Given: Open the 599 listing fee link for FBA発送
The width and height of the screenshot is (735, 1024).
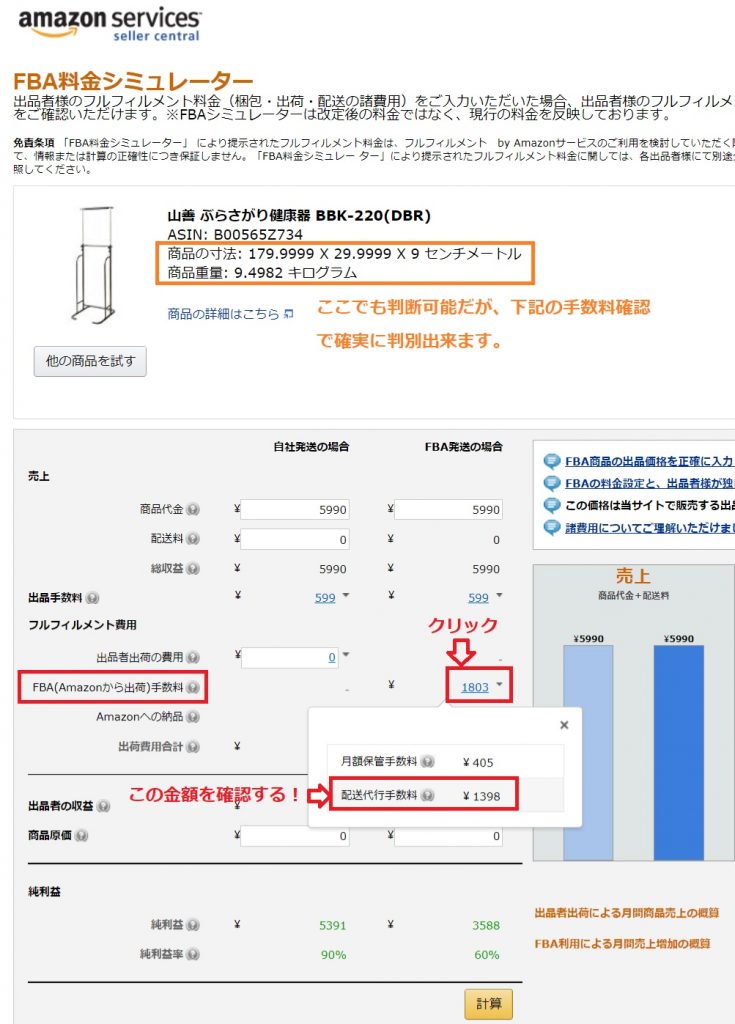Looking at the screenshot, I should click(x=478, y=598).
